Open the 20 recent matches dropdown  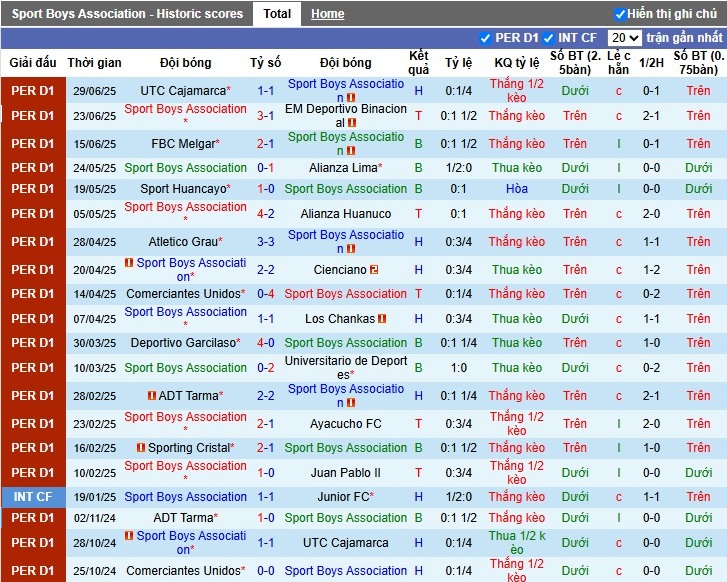click(x=625, y=38)
